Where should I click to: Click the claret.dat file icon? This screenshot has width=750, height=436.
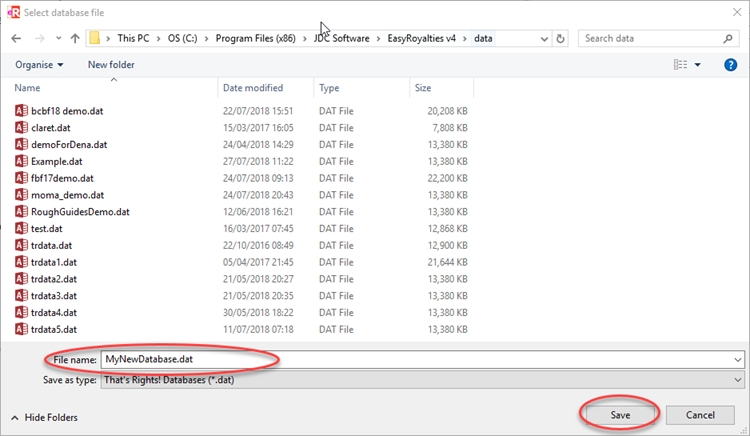(x=21, y=128)
